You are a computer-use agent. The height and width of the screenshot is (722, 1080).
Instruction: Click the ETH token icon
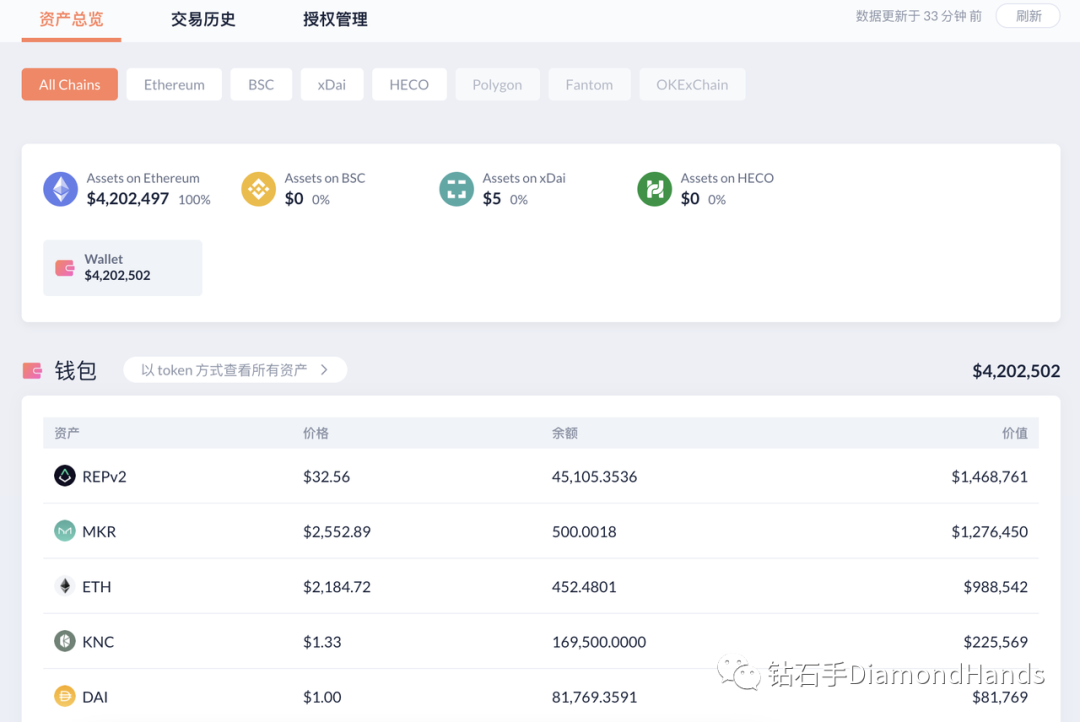tap(65, 586)
